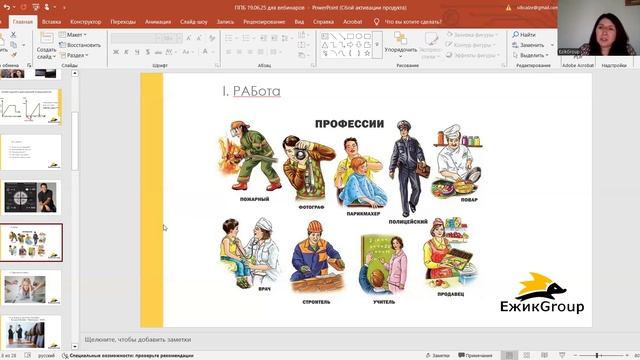Open Примечания comments from status bar
Screen dimensions: 640x360
pyautogui.click(x=476, y=356)
